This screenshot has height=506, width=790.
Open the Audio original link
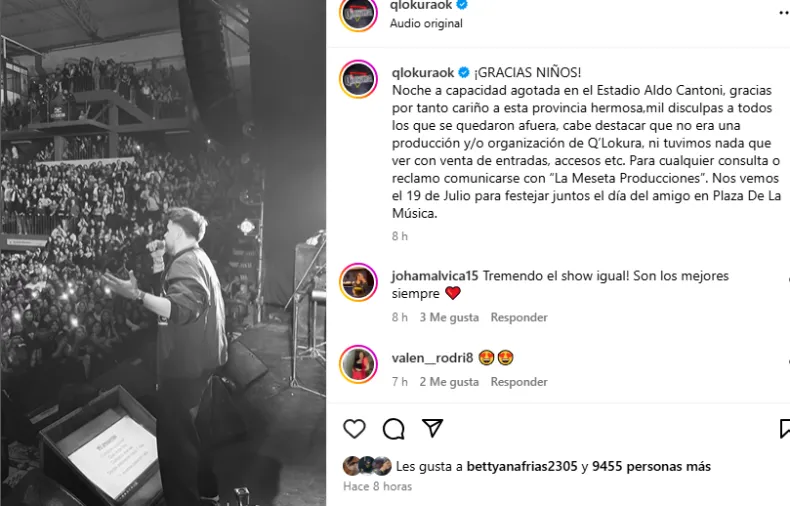pos(426,24)
